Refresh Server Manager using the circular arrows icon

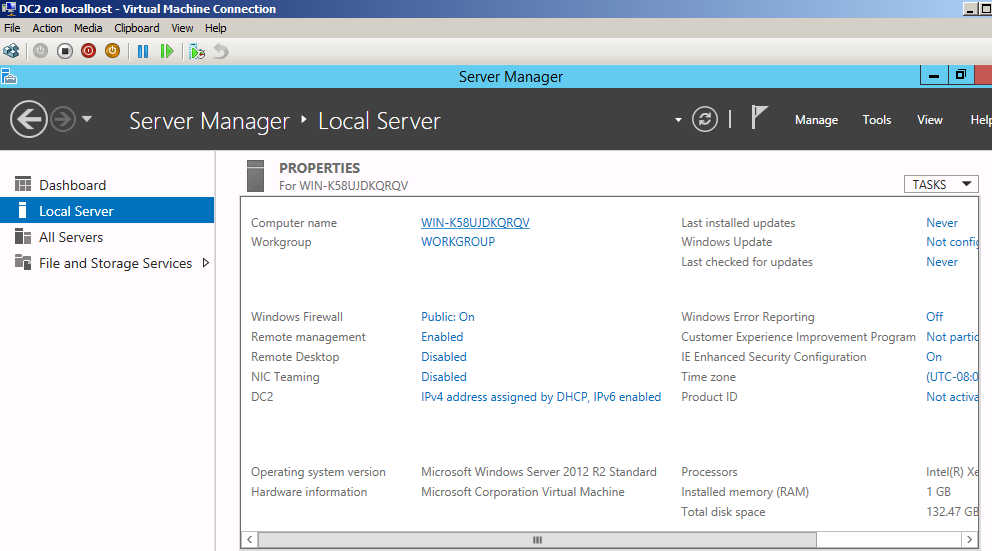[x=706, y=120]
